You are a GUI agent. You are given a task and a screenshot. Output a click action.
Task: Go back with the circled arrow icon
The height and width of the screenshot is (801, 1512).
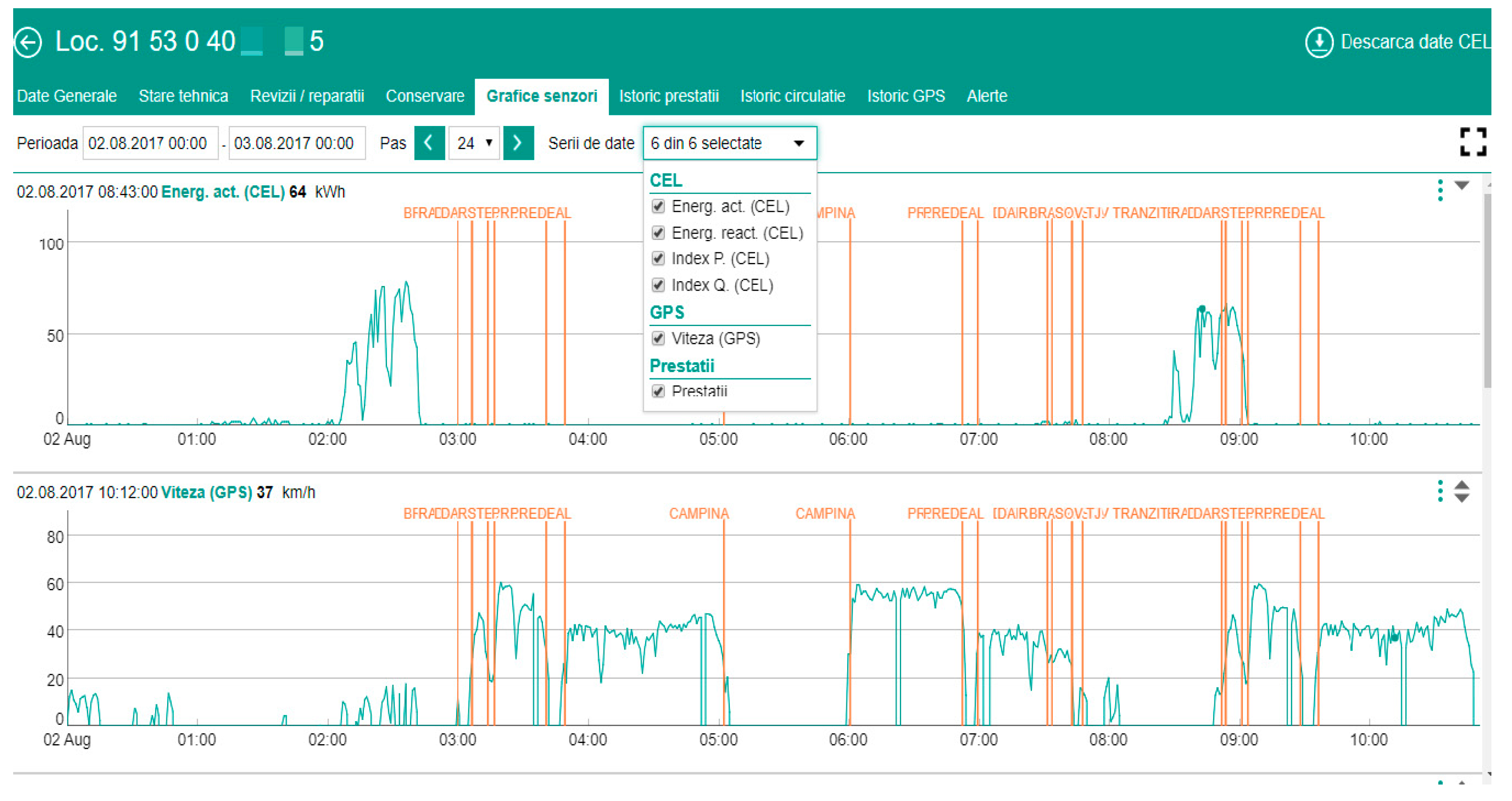click(x=28, y=42)
